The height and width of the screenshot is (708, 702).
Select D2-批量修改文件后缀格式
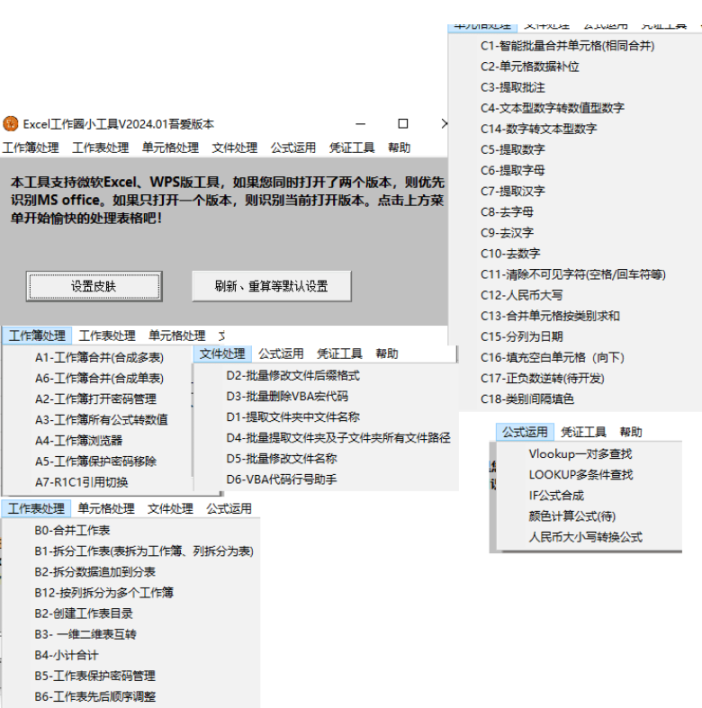(x=293, y=376)
